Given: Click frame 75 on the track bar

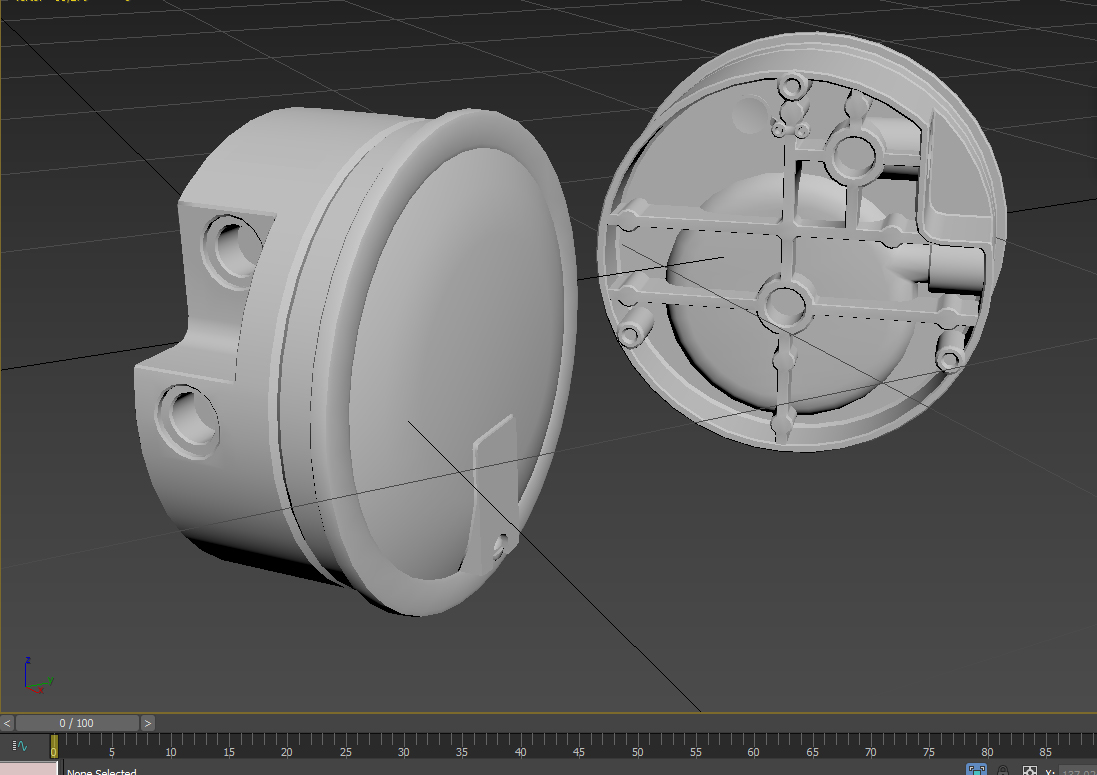Looking at the screenshot, I should (x=928, y=752).
